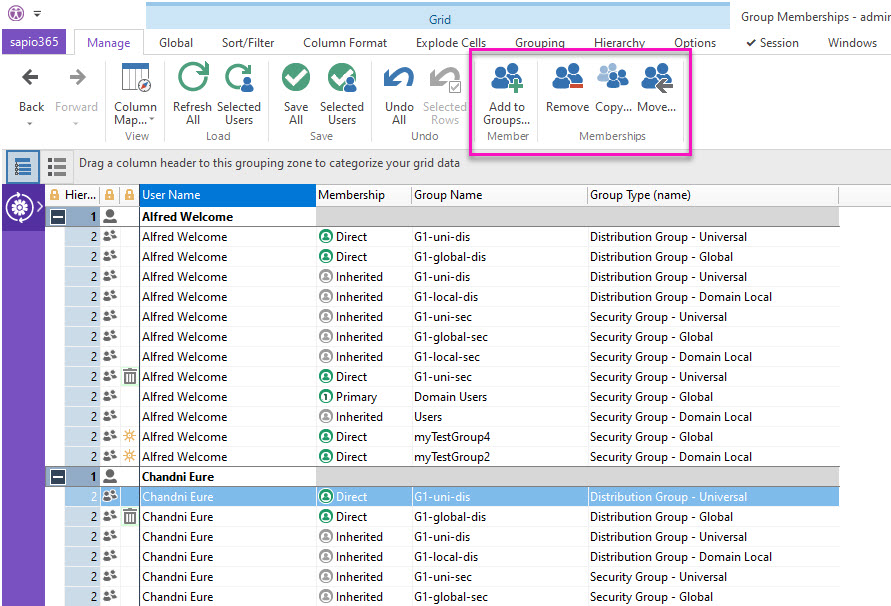Click the purple gear sidebar icon
Image resolution: width=891 pixels, height=606 pixels.
(x=20, y=207)
